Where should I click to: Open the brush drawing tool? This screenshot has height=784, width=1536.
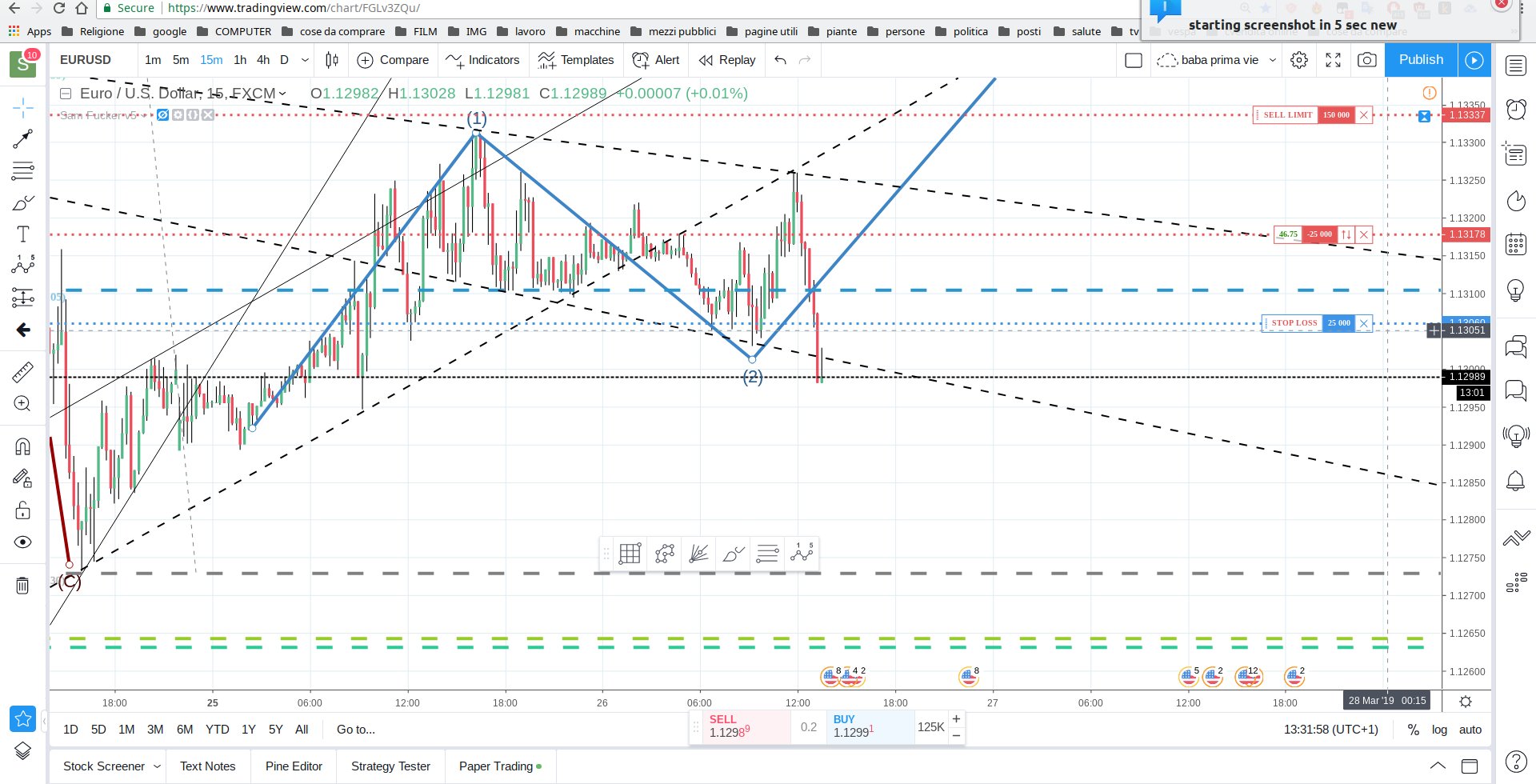click(x=23, y=202)
